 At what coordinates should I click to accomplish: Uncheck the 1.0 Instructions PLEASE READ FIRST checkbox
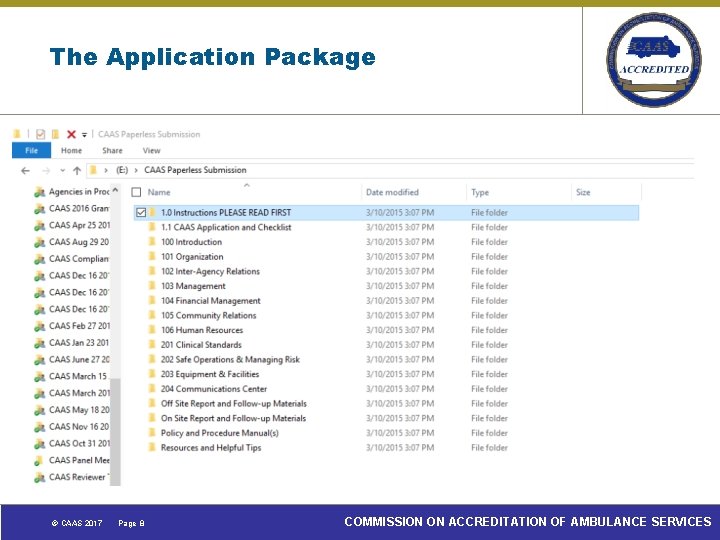tap(141, 213)
